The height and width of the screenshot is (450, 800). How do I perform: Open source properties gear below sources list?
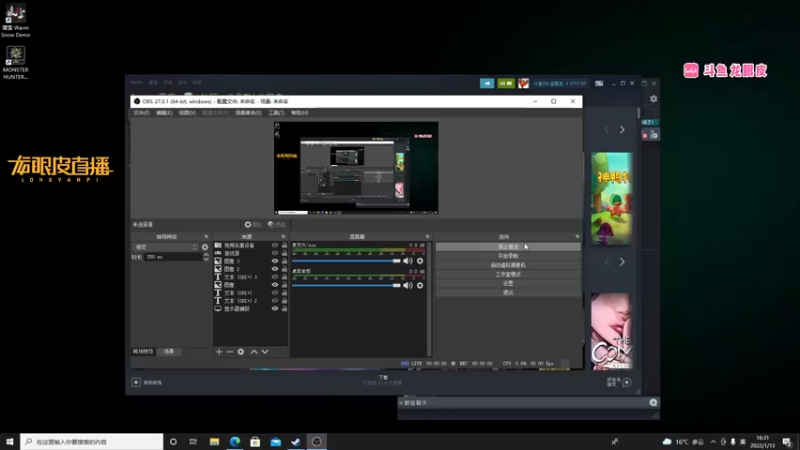tap(241, 352)
